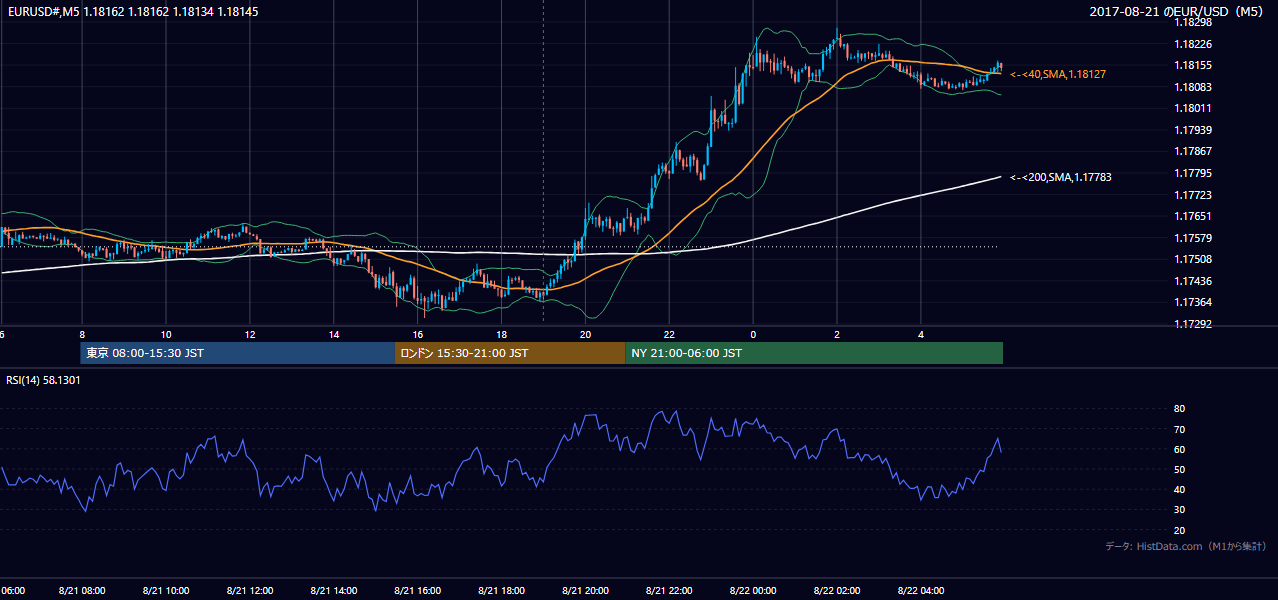Viewport: 1278px width, 600px height.
Task: Click the 8/21 08:00 date label
Action: pos(83,591)
